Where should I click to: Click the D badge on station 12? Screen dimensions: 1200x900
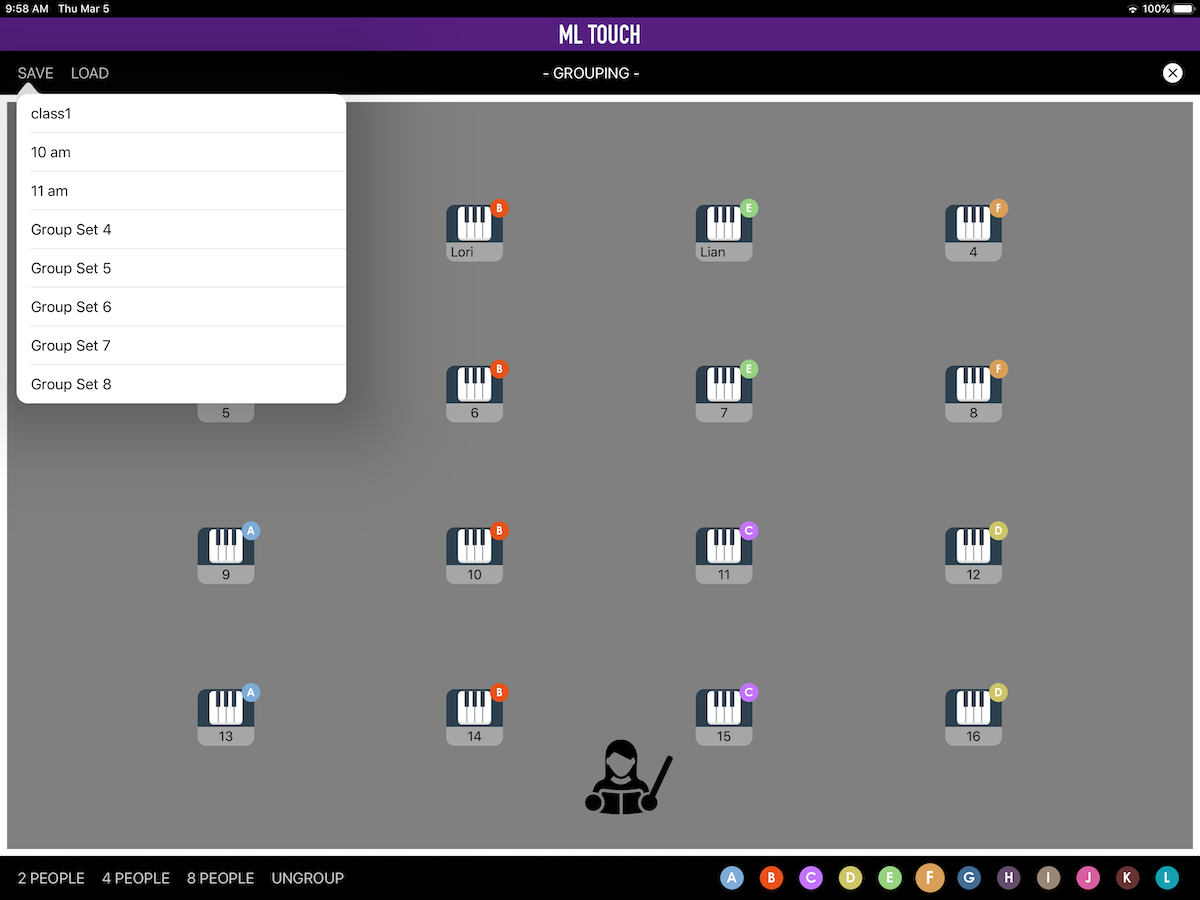click(x=998, y=531)
